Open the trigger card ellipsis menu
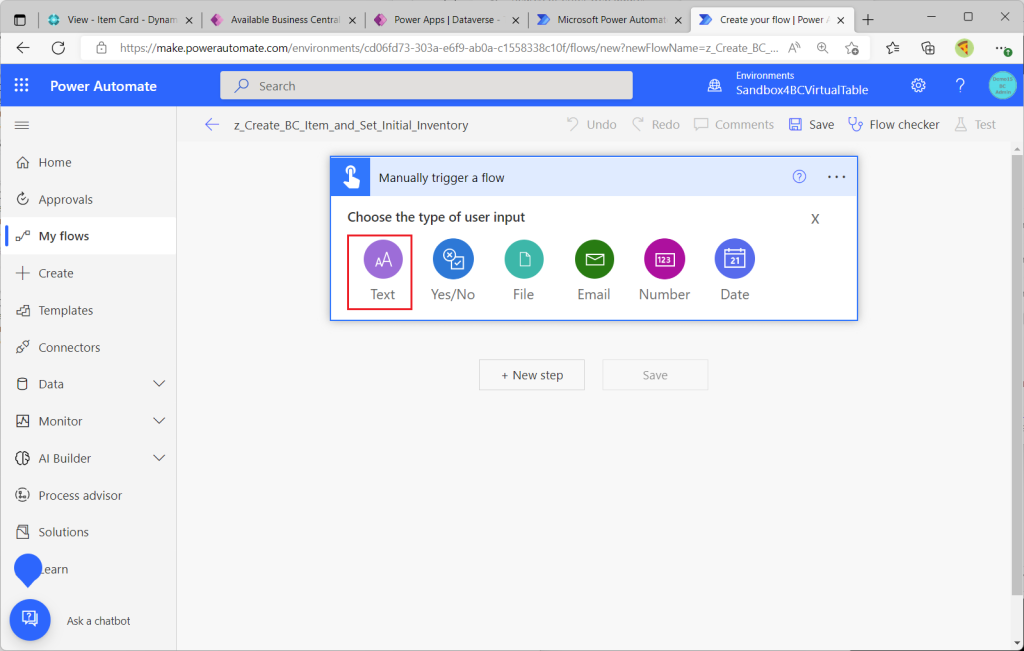 (837, 177)
